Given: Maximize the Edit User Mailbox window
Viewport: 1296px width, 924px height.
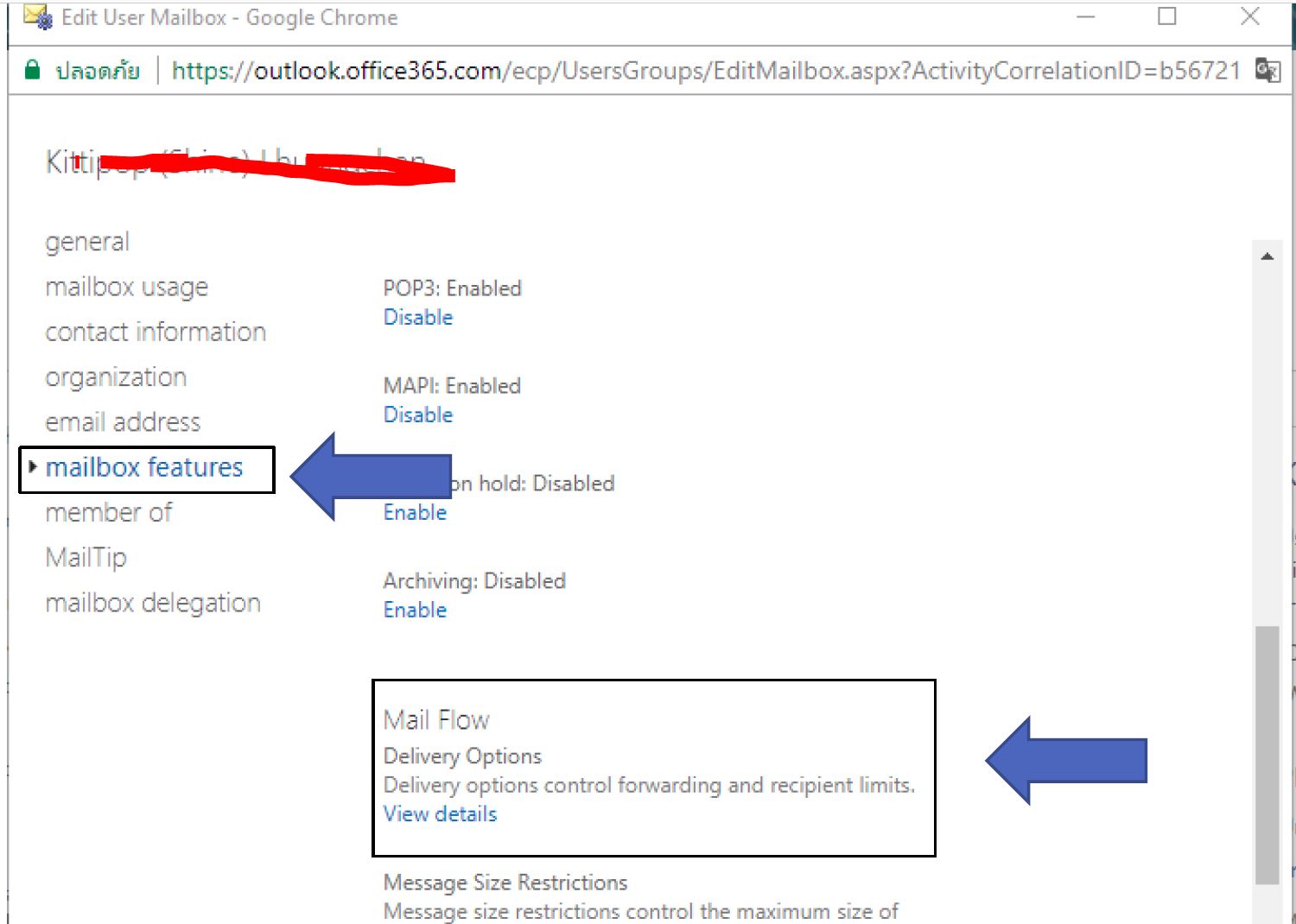Looking at the screenshot, I should click(1167, 16).
